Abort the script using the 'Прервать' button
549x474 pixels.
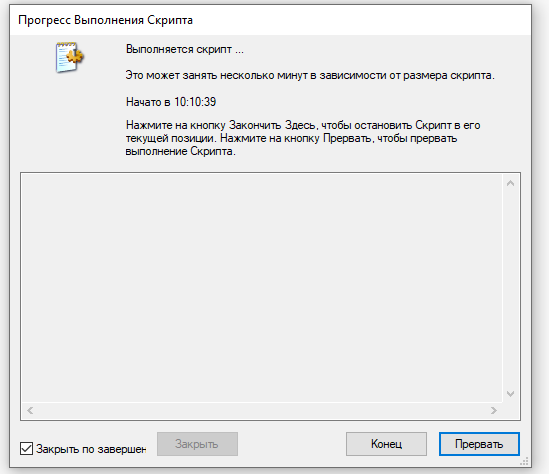(x=479, y=444)
